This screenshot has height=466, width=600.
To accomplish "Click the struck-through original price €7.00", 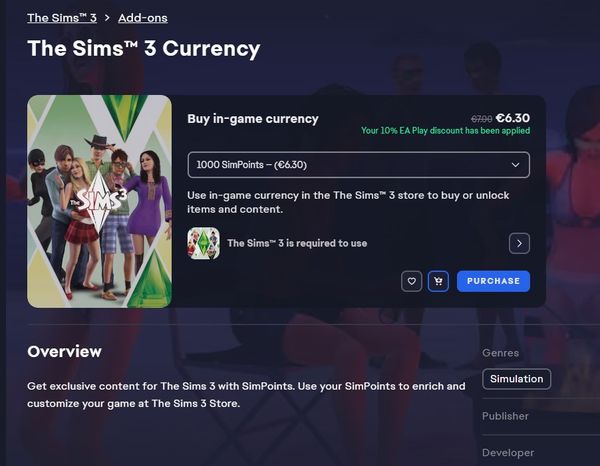I will (481, 119).
